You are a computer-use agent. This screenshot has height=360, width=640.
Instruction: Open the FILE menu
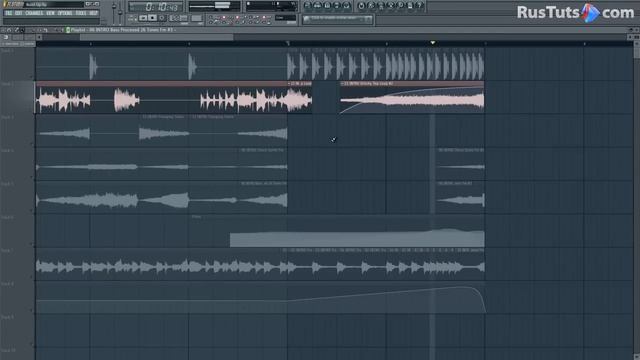point(9,13)
